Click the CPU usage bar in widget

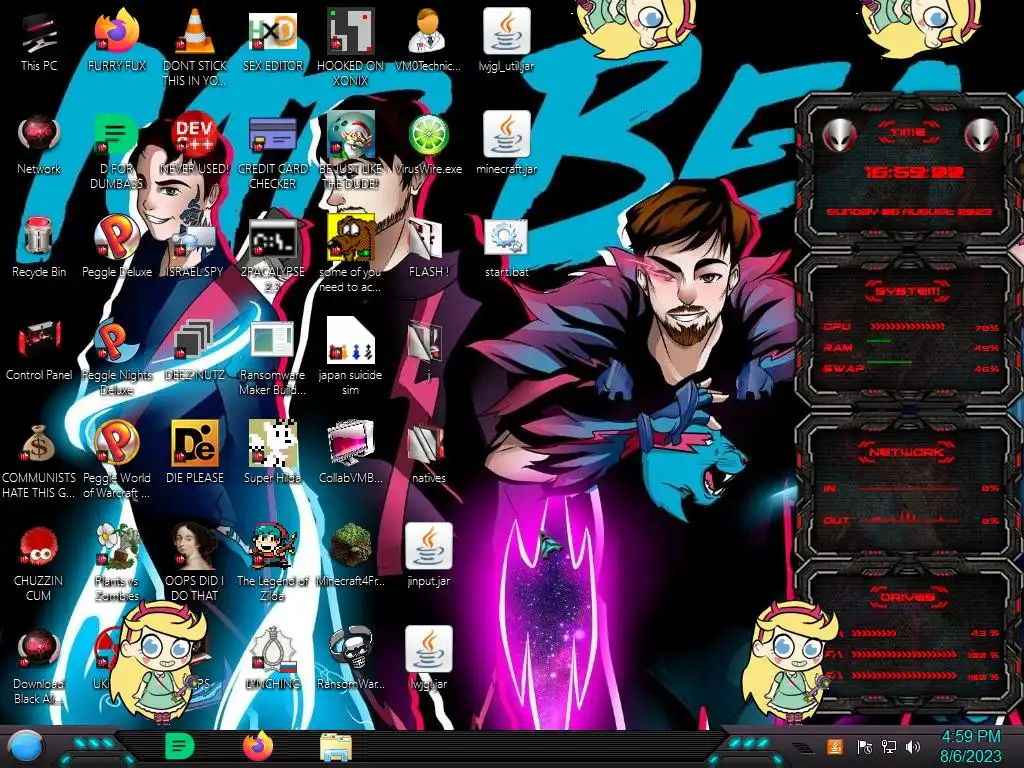(907, 327)
